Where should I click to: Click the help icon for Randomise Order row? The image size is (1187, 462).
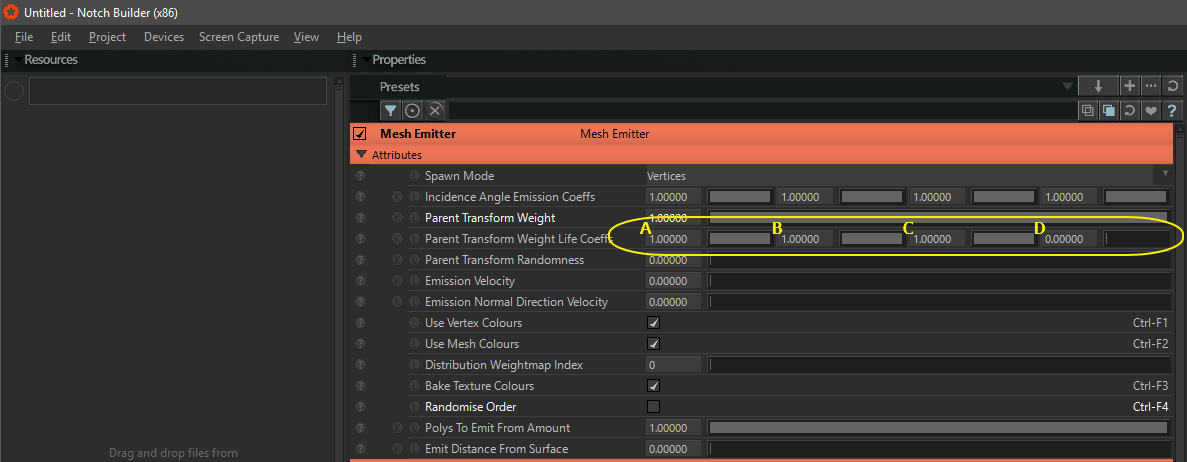(x=360, y=407)
